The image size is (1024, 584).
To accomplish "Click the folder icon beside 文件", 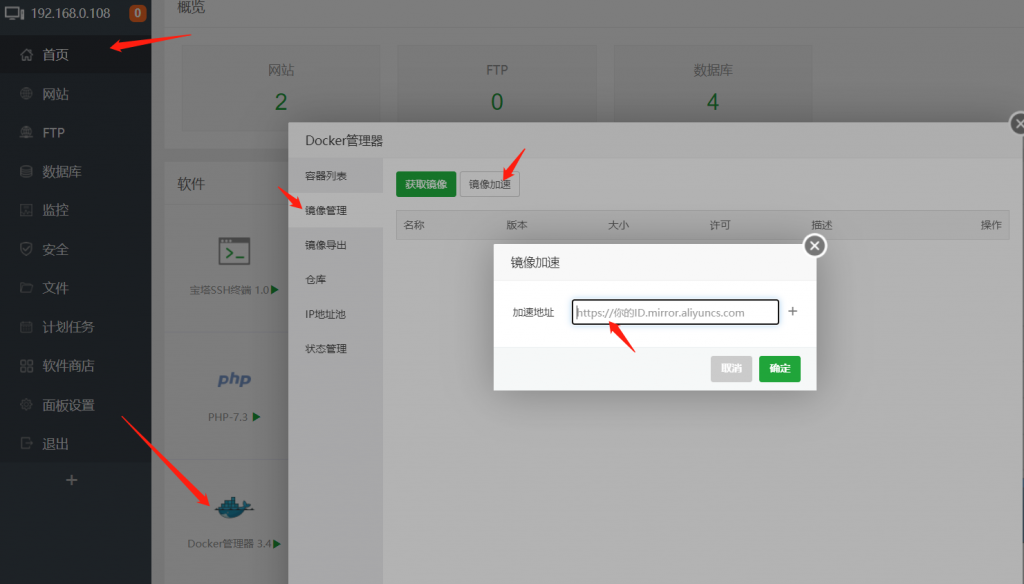I will coord(26,287).
